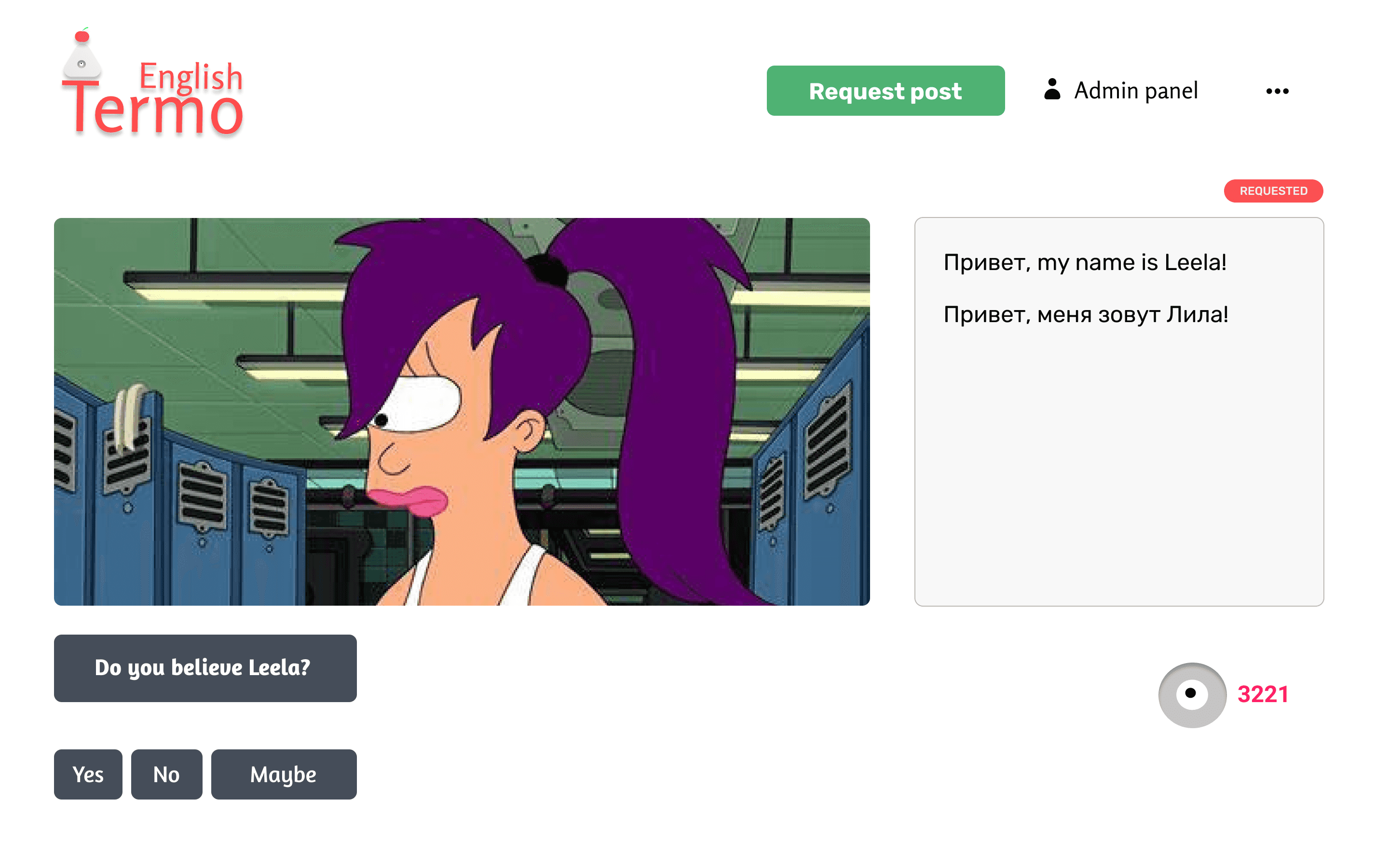Click the Russian translation 'Привет, меня зовут Лила!'
The image size is (1389, 868).
pyautogui.click(x=1086, y=314)
